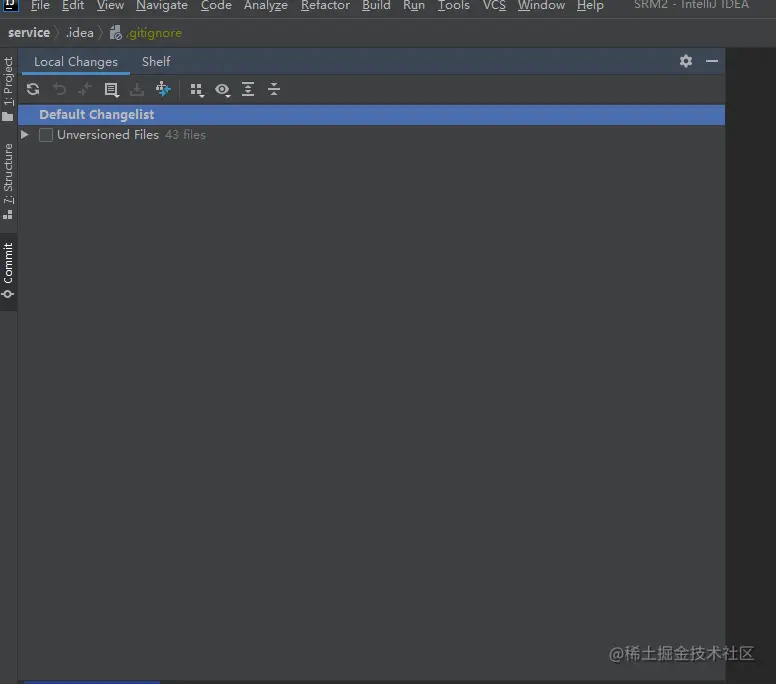Viewport: 776px width, 684px height.
Task: Click the 43 files count text
Action: (x=185, y=135)
